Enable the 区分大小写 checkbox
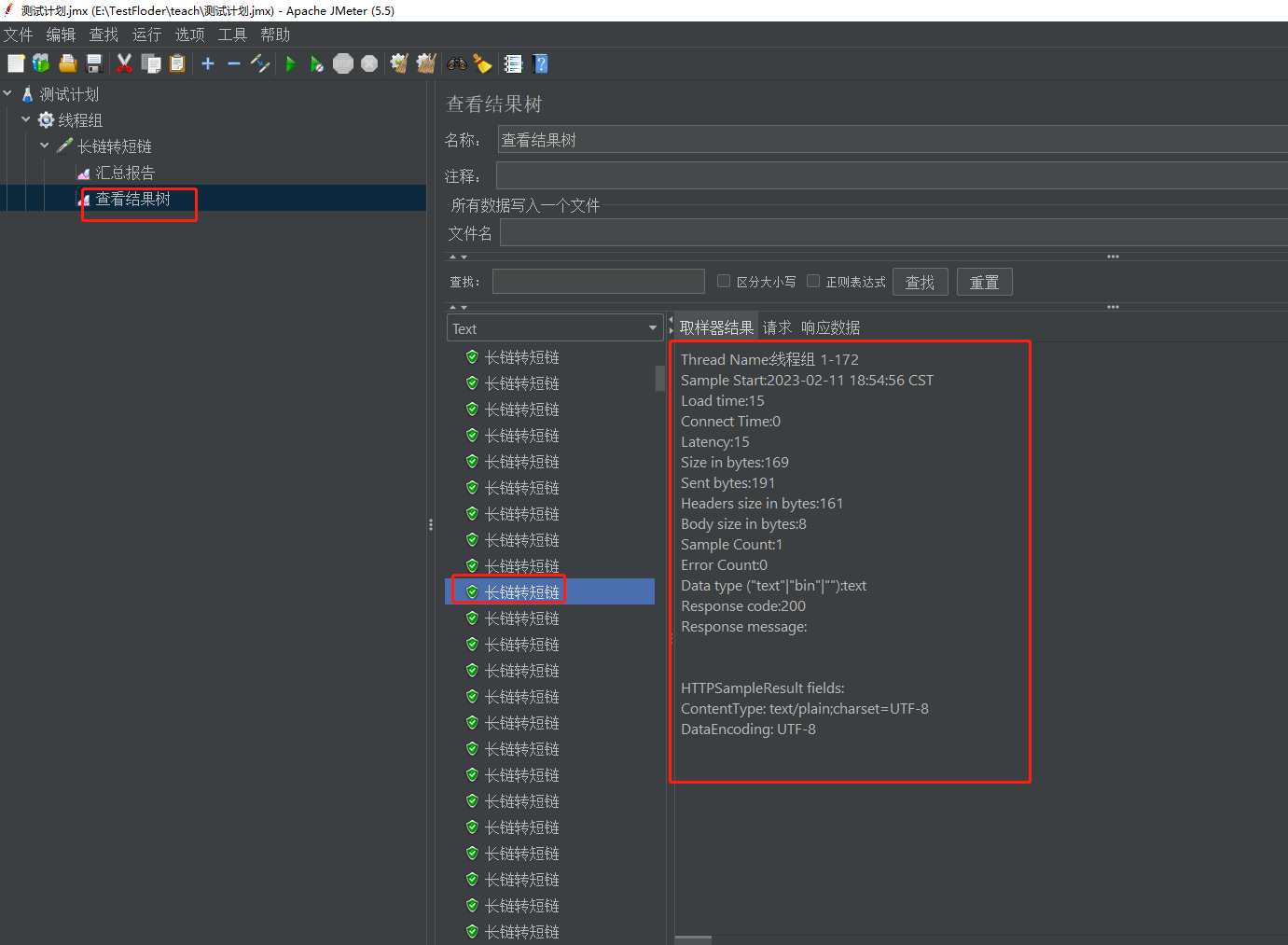Image resolution: width=1288 pixels, height=945 pixels. point(724,281)
